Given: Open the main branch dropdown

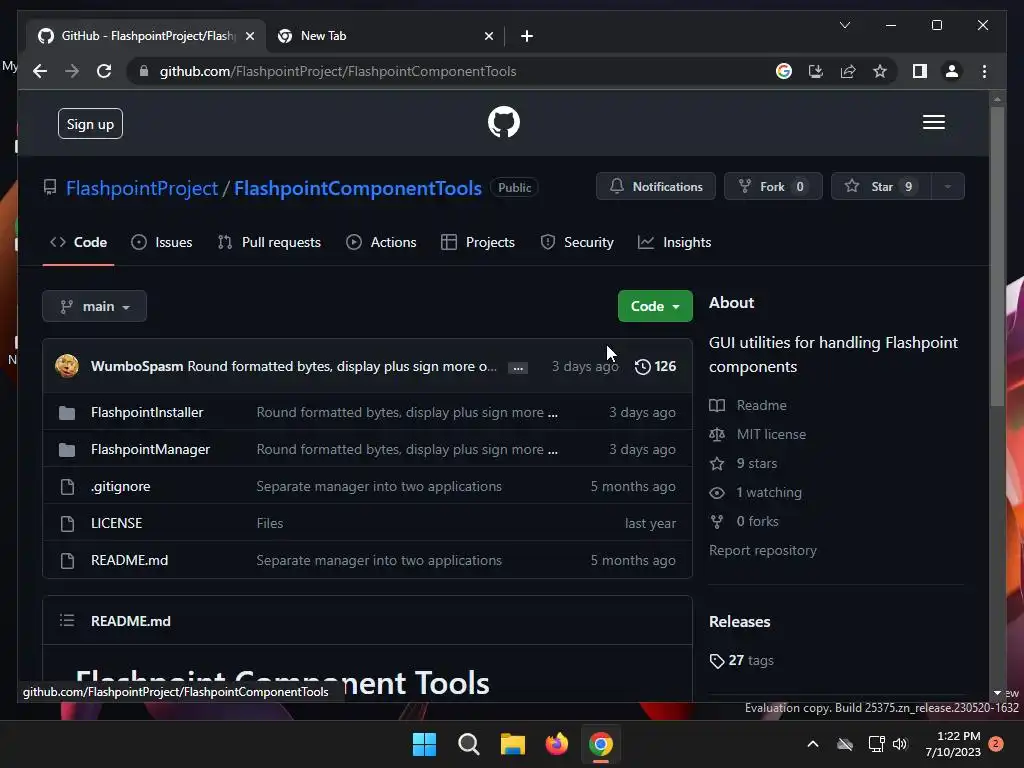Looking at the screenshot, I should [x=95, y=306].
